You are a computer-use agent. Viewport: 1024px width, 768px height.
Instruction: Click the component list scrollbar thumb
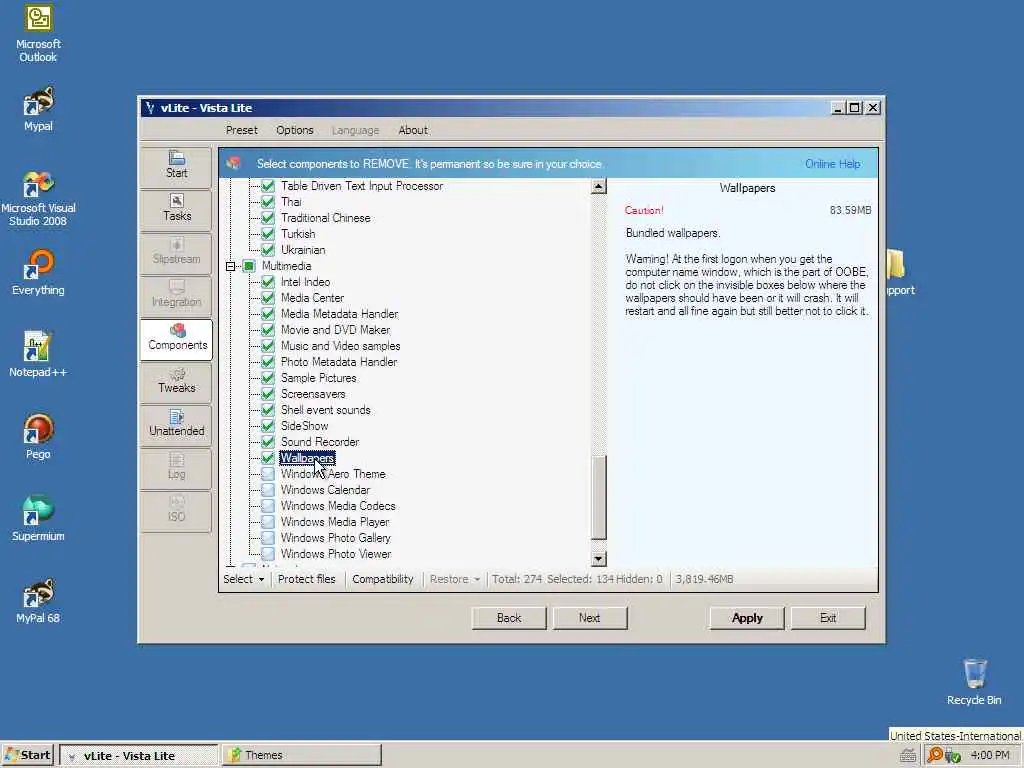tap(598, 498)
